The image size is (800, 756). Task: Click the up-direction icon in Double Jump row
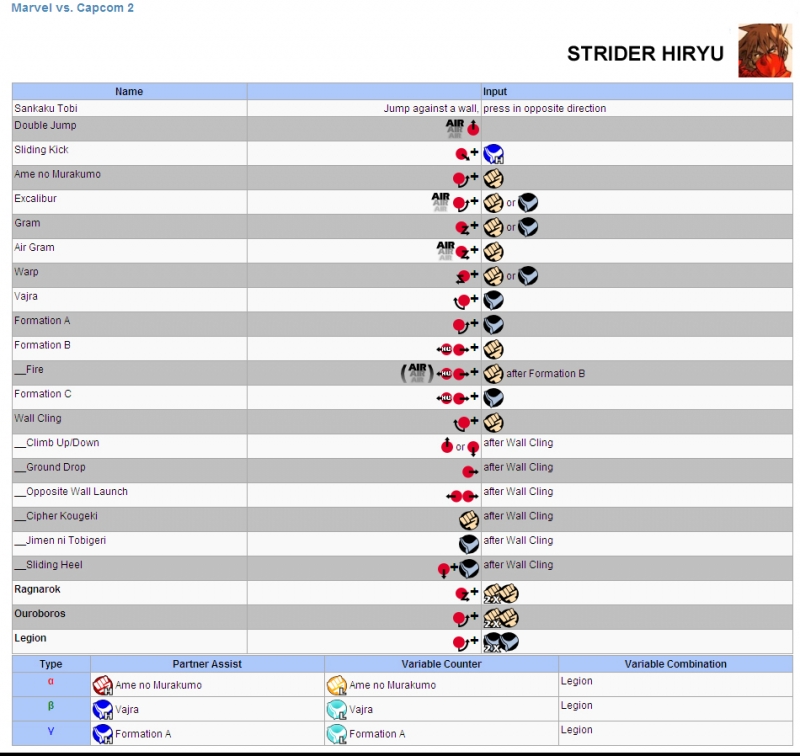point(473,128)
